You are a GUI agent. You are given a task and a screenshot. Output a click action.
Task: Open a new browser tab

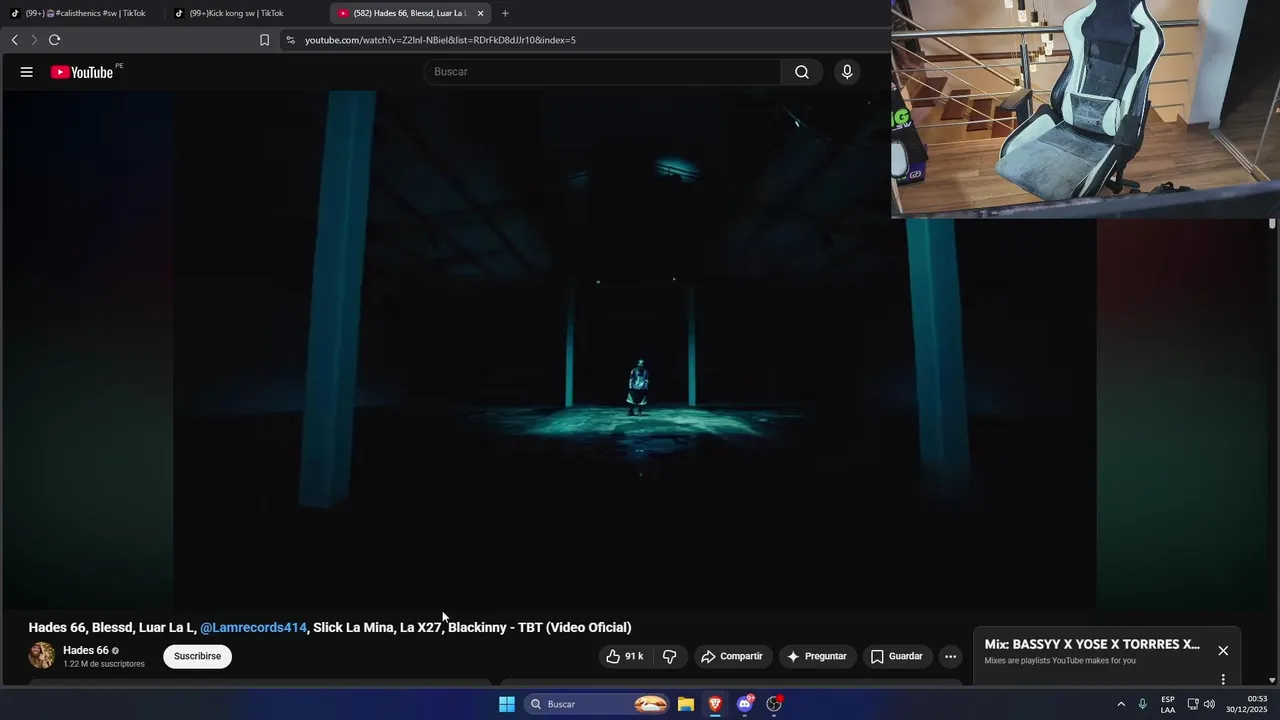pyautogui.click(x=505, y=13)
